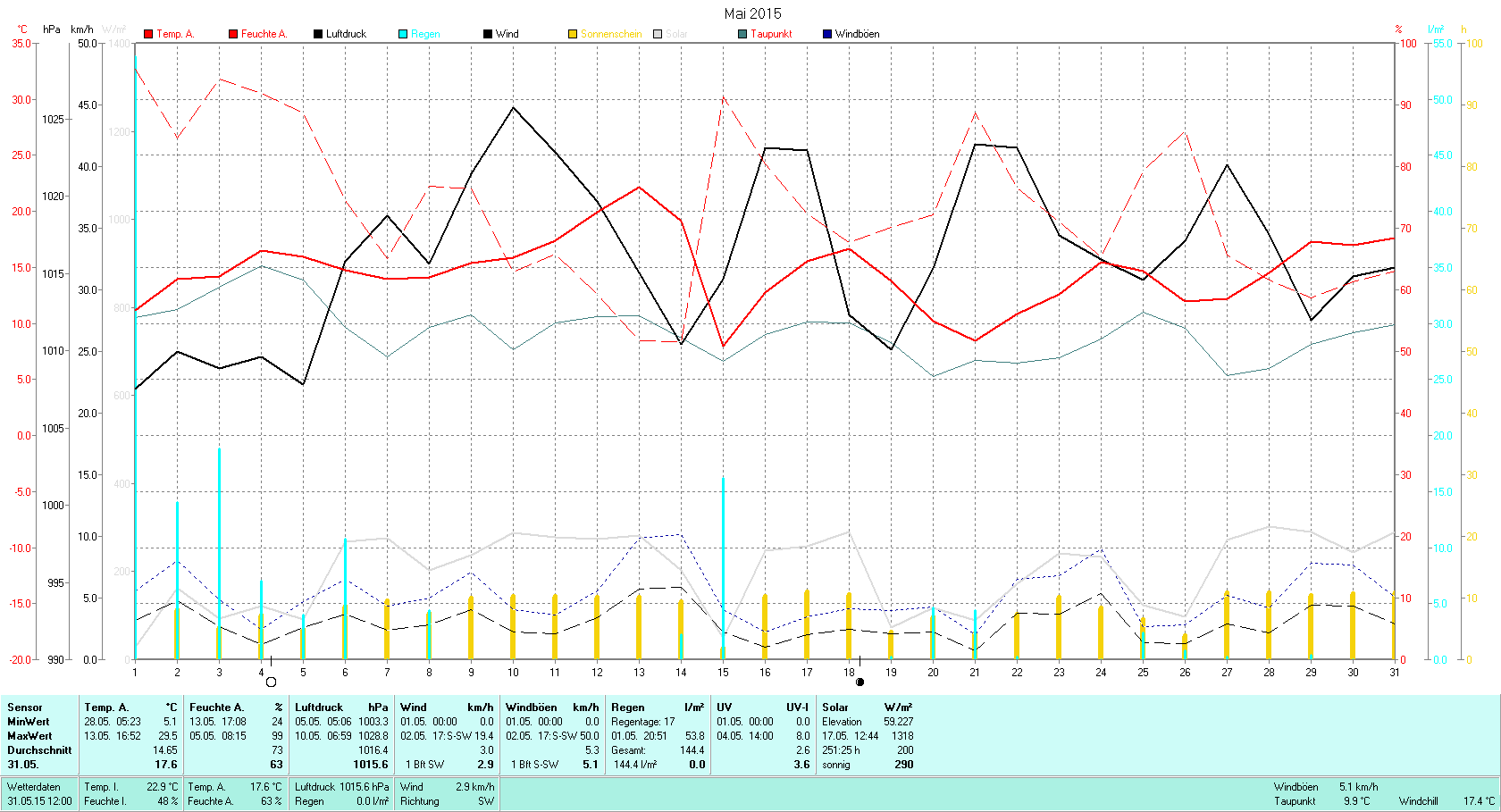Image resolution: width=1501 pixels, height=812 pixels.
Task: Click the solar current value '290'
Action: (x=904, y=765)
